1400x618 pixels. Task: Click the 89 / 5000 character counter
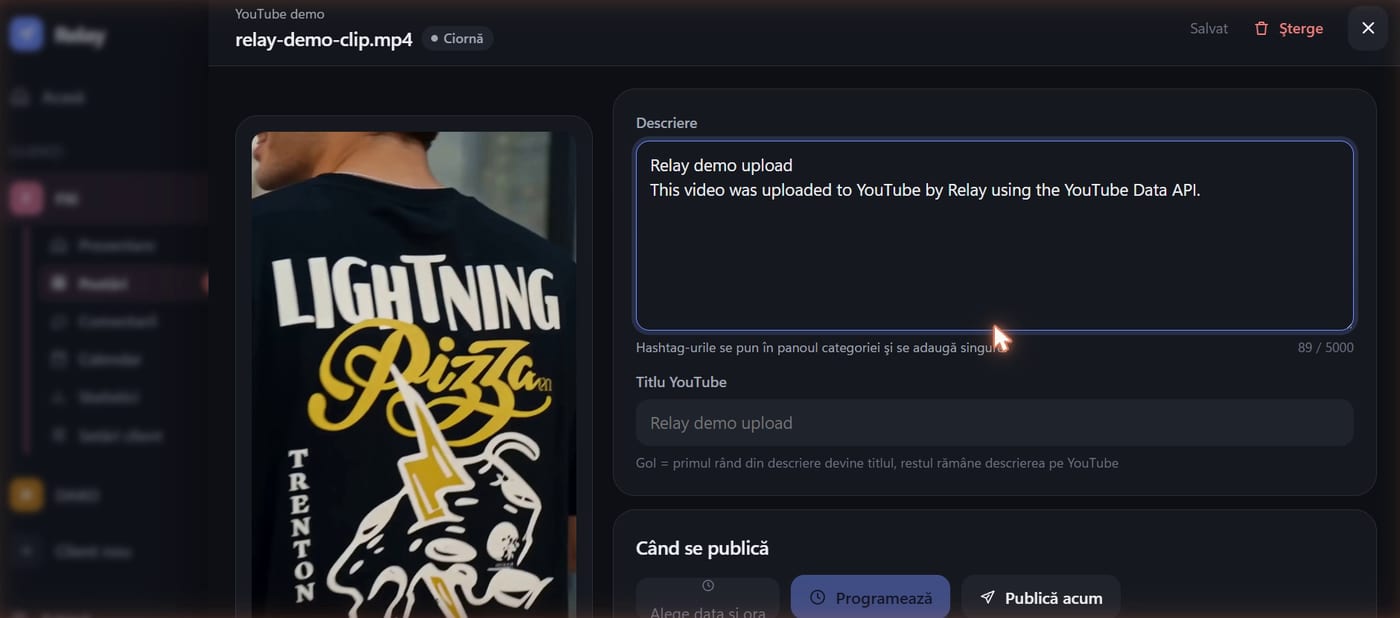[1326, 348]
